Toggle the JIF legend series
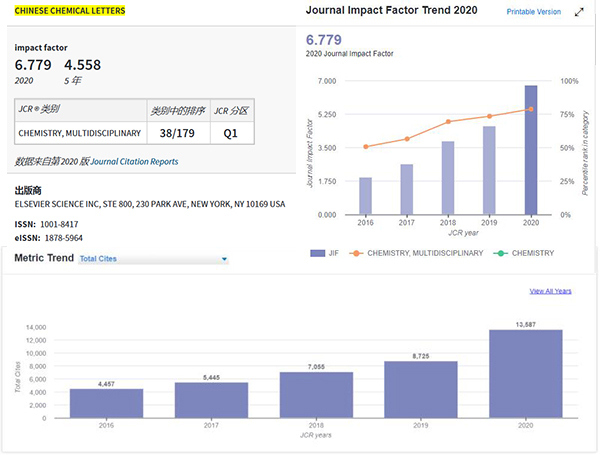The image size is (600, 455). (324, 253)
